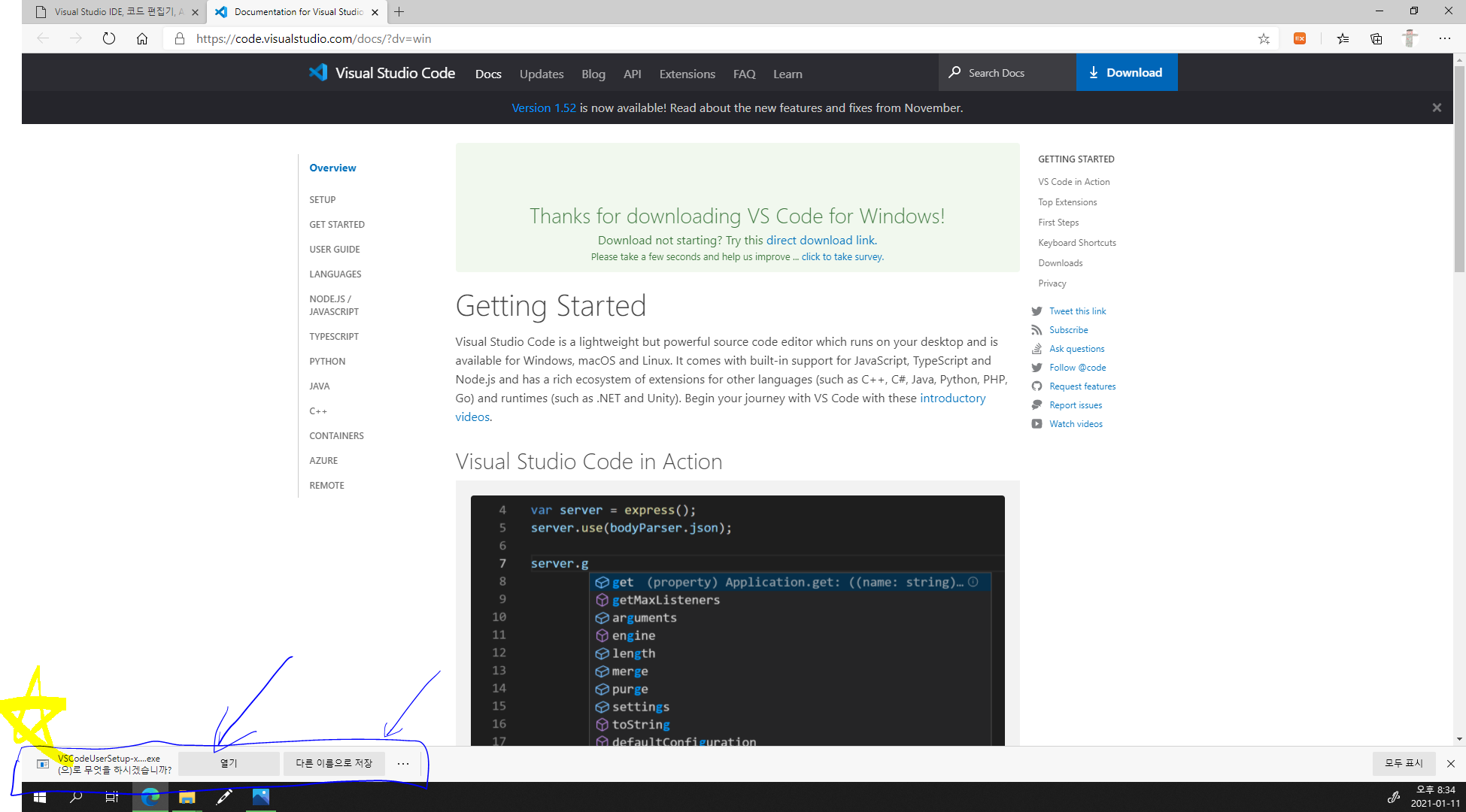
Task: Select Overview in the left sidebar
Action: click(332, 168)
